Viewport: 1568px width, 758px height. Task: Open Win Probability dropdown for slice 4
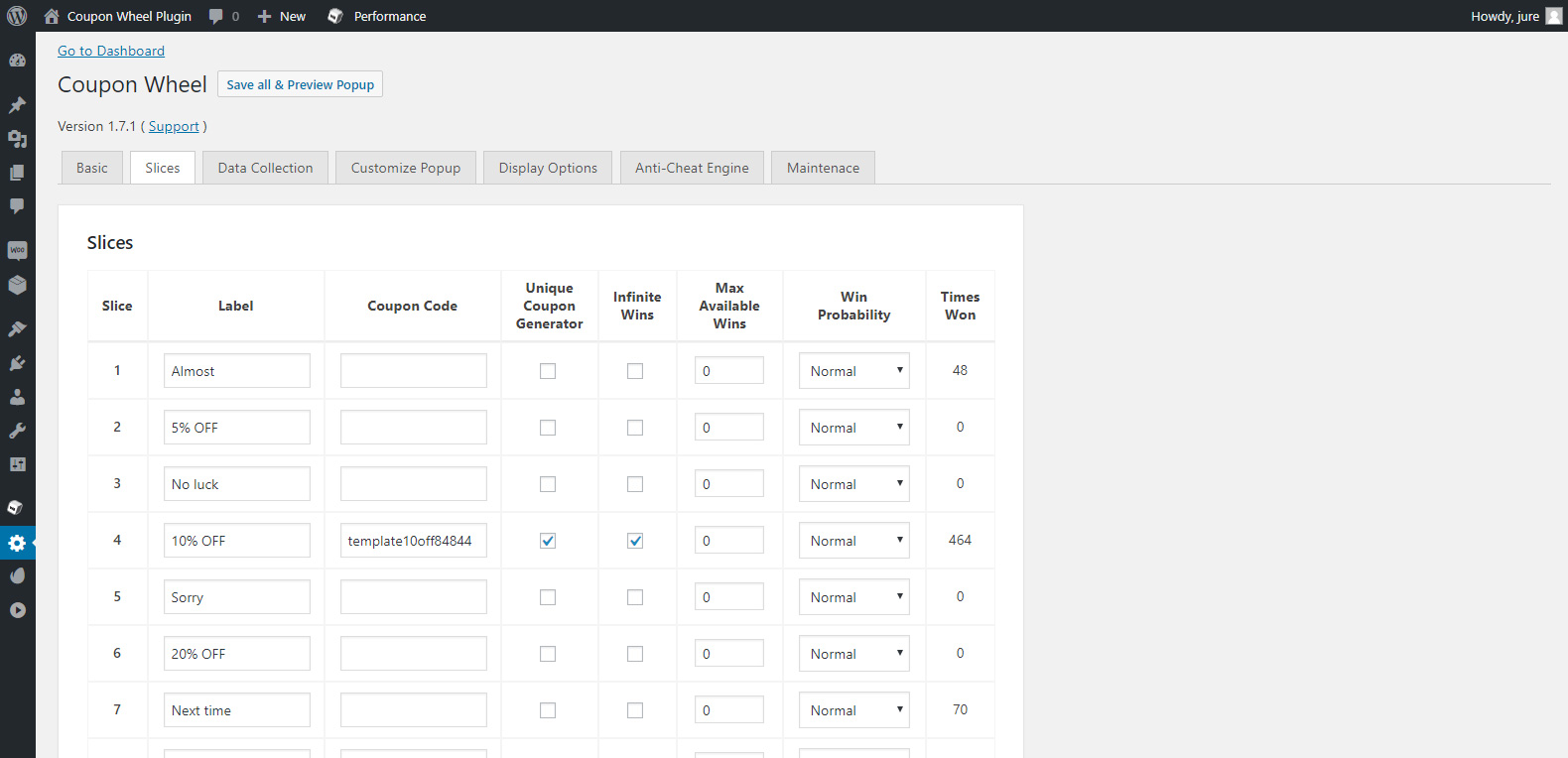coord(853,541)
